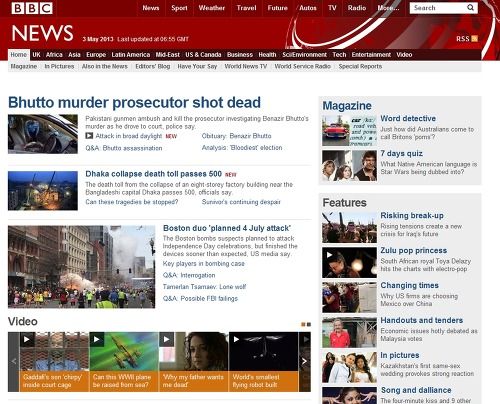
Task: Click the Search input field
Action: 437,8
